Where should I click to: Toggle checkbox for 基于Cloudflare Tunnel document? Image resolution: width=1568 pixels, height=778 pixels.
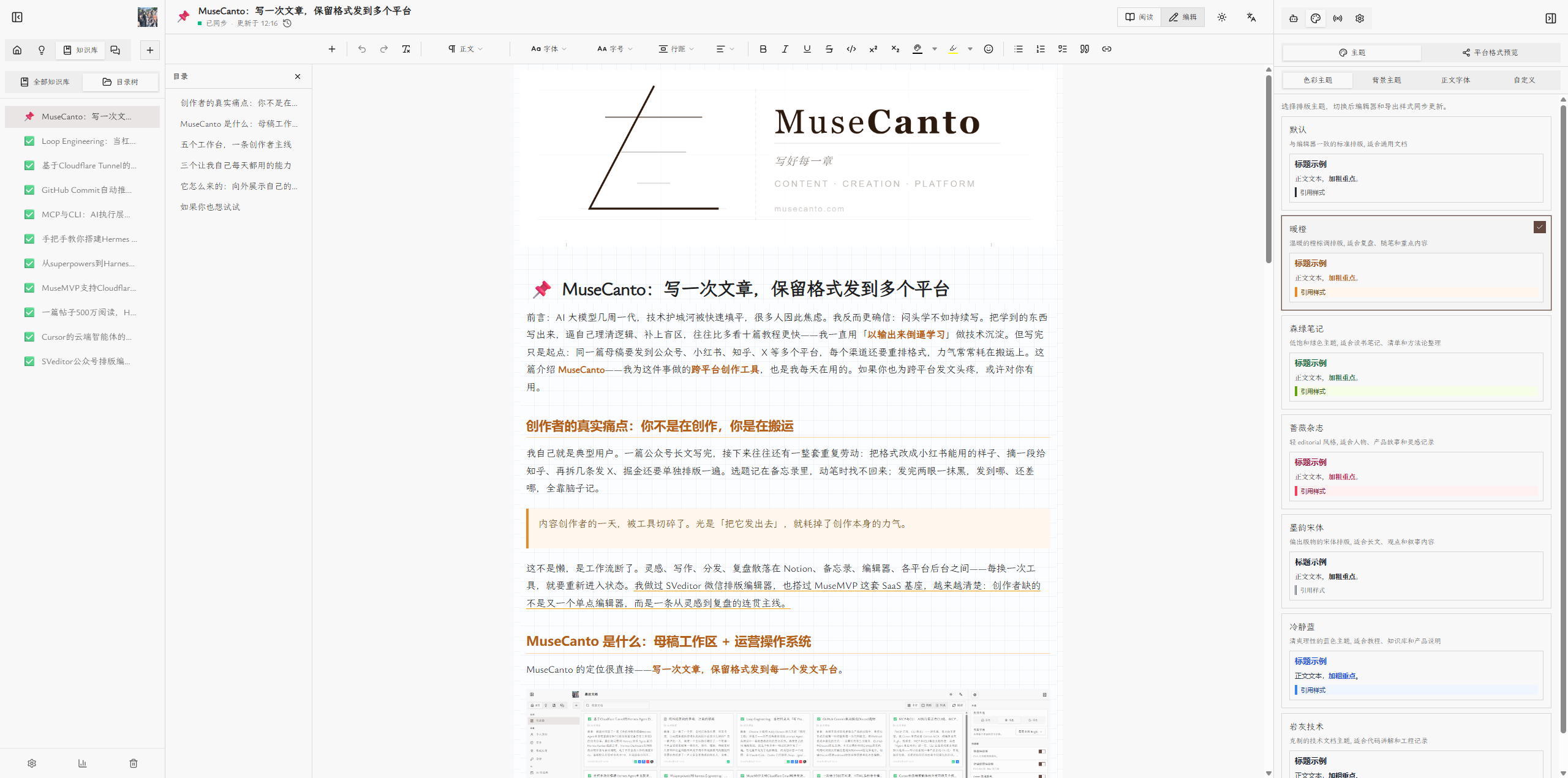29,165
